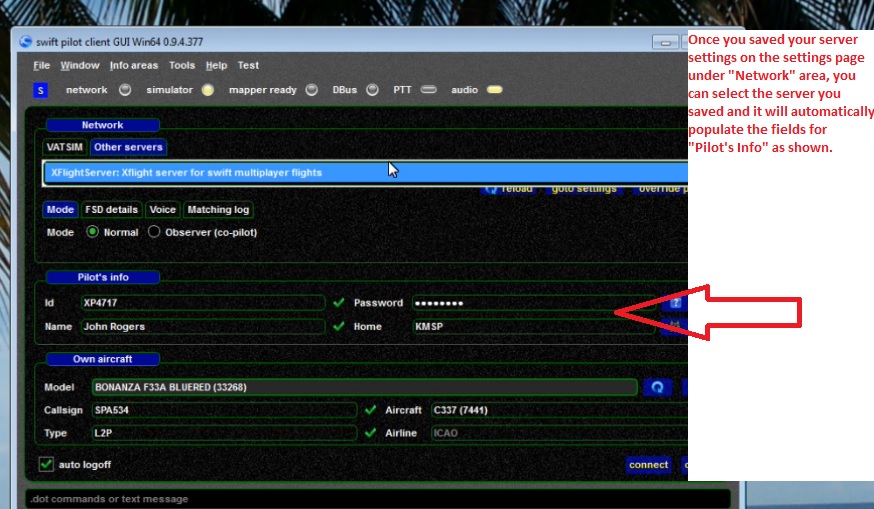Click the simulator status LED
The width and height of the screenshot is (874, 509).
207,90
